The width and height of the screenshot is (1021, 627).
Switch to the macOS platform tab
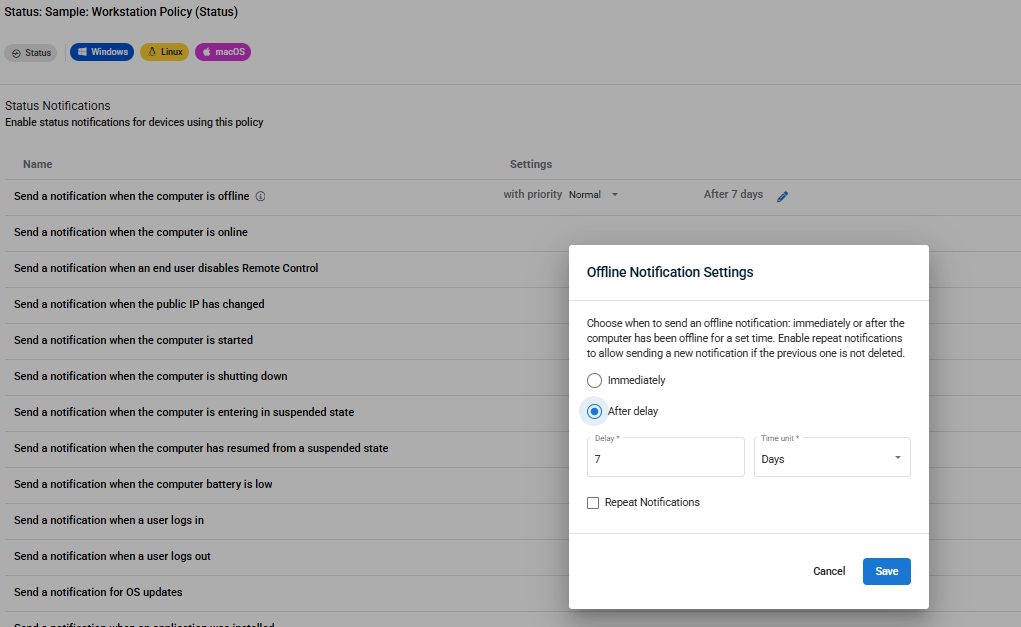tap(223, 52)
